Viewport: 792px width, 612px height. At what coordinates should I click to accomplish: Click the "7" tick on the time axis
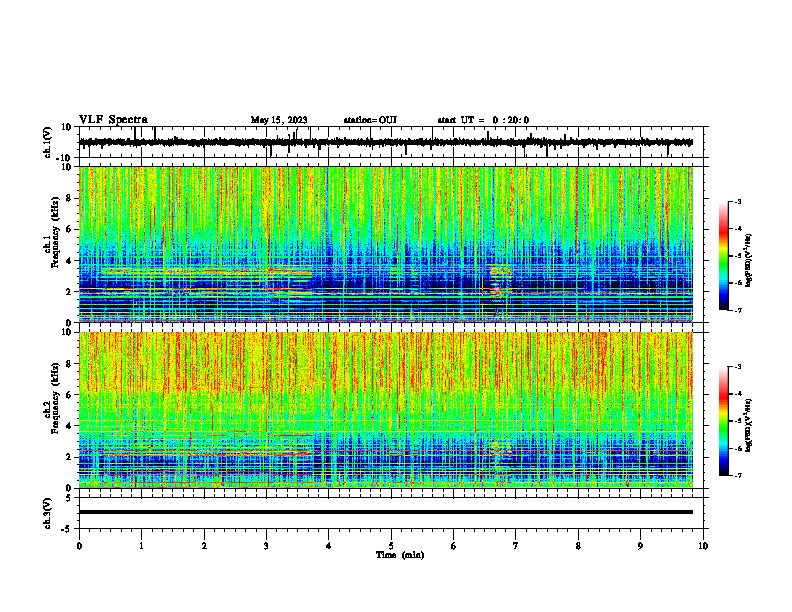pos(516,546)
